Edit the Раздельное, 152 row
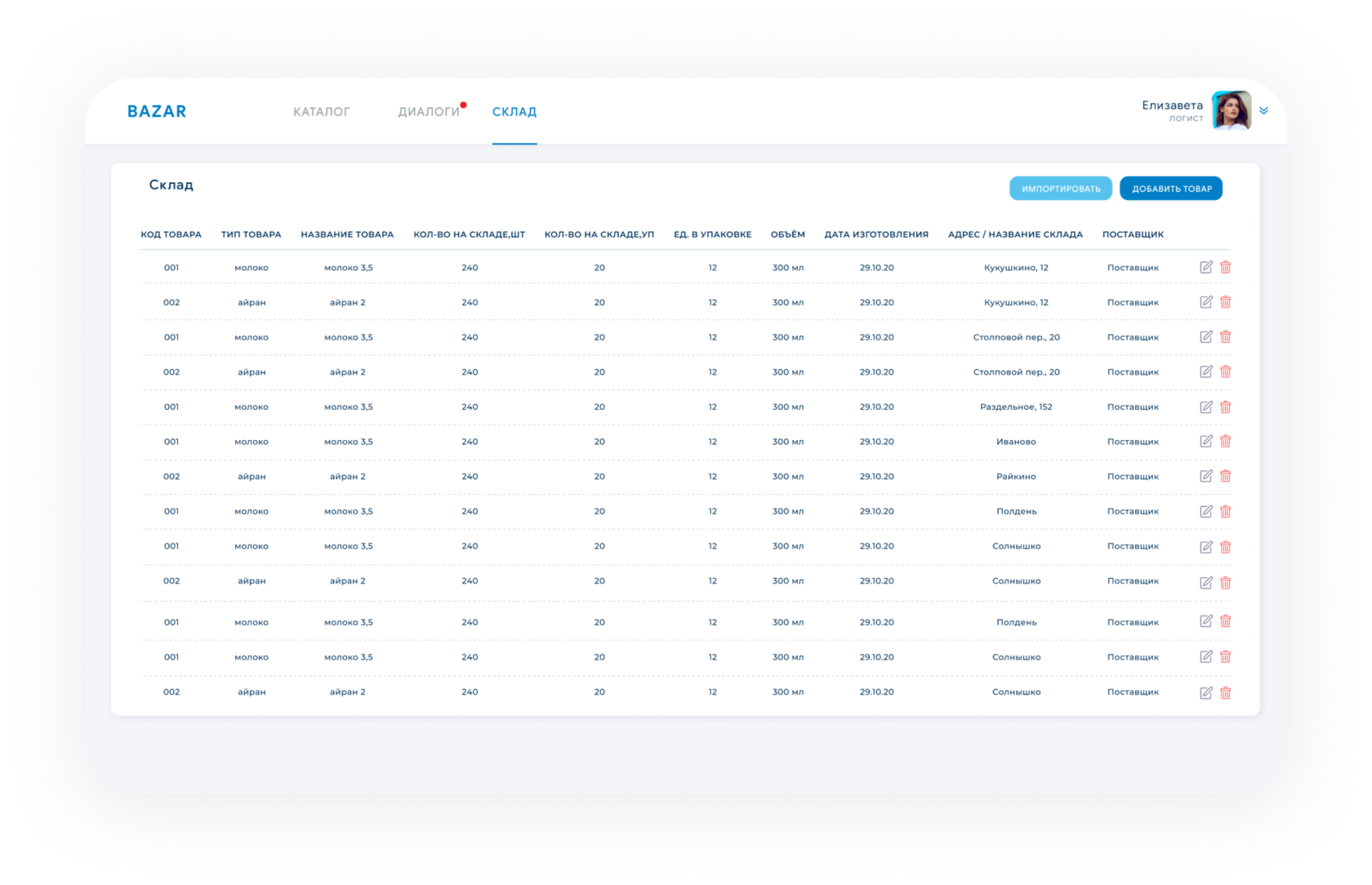Image resolution: width=1372 pixels, height=885 pixels. pyautogui.click(x=1205, y=407)
